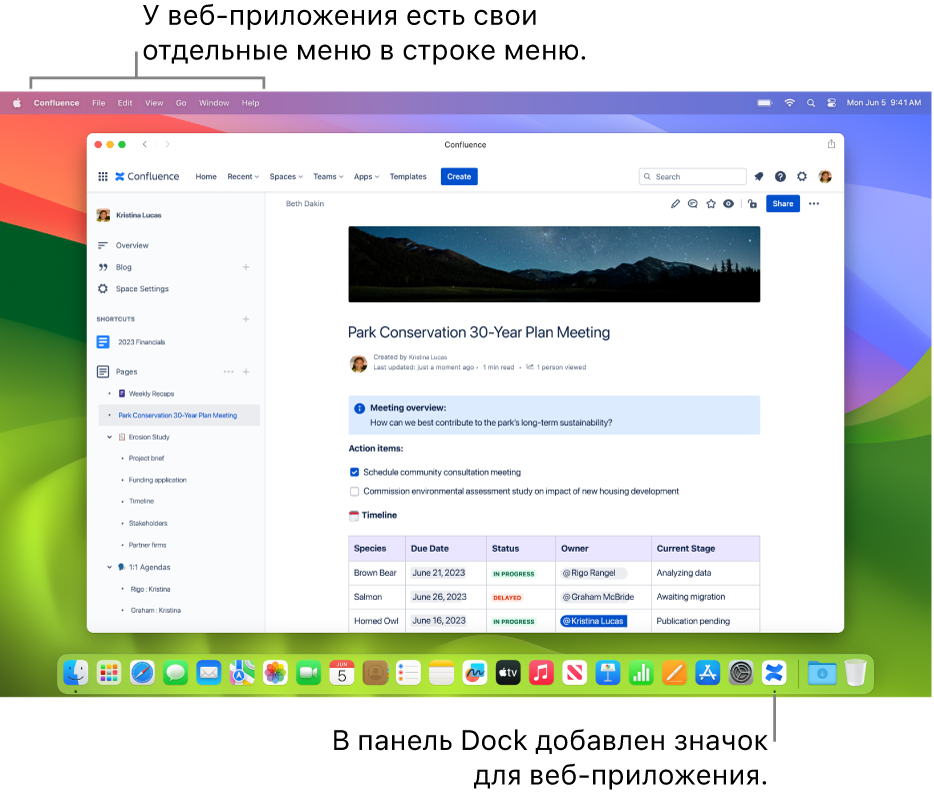Open page restrictions lock icon

(752, 204)
